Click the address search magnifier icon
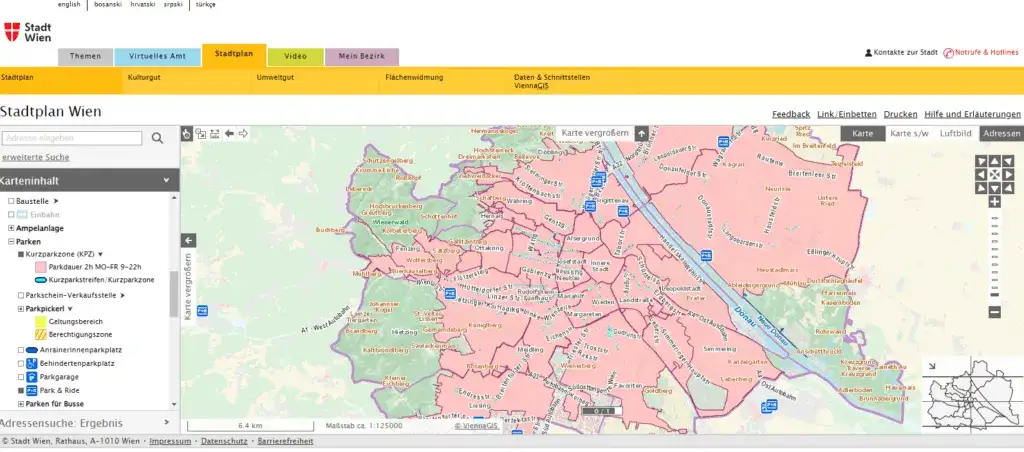The image size is (1024, 452). pyautogui.click(x=157, y=138)
